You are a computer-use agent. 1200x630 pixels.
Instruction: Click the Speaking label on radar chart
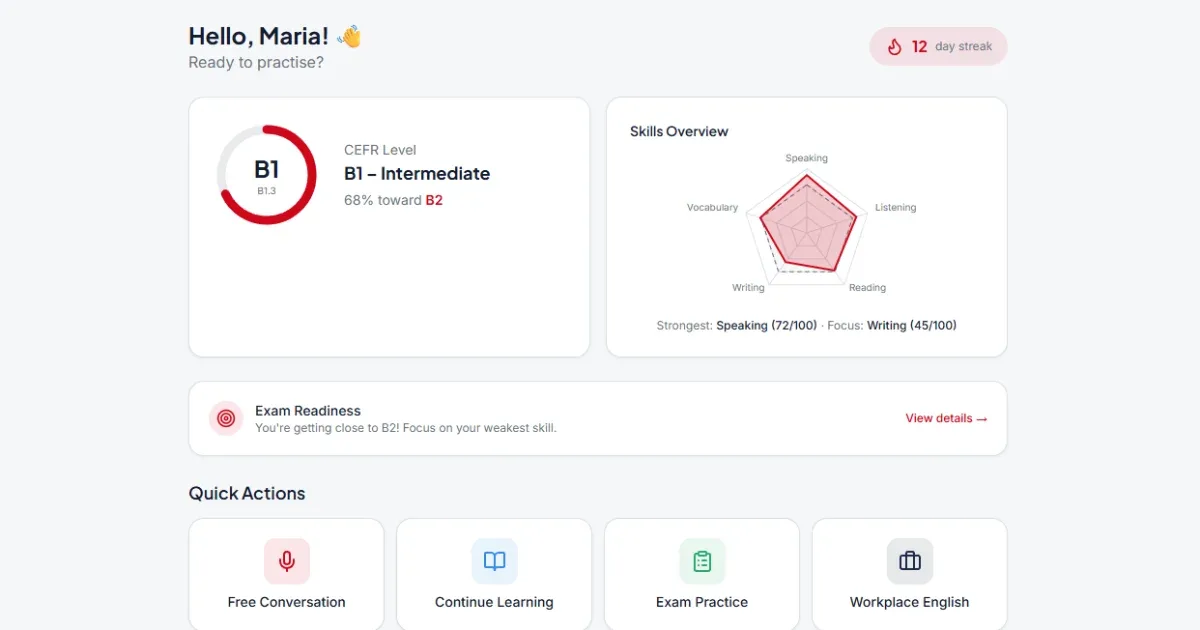click(806, 158)
